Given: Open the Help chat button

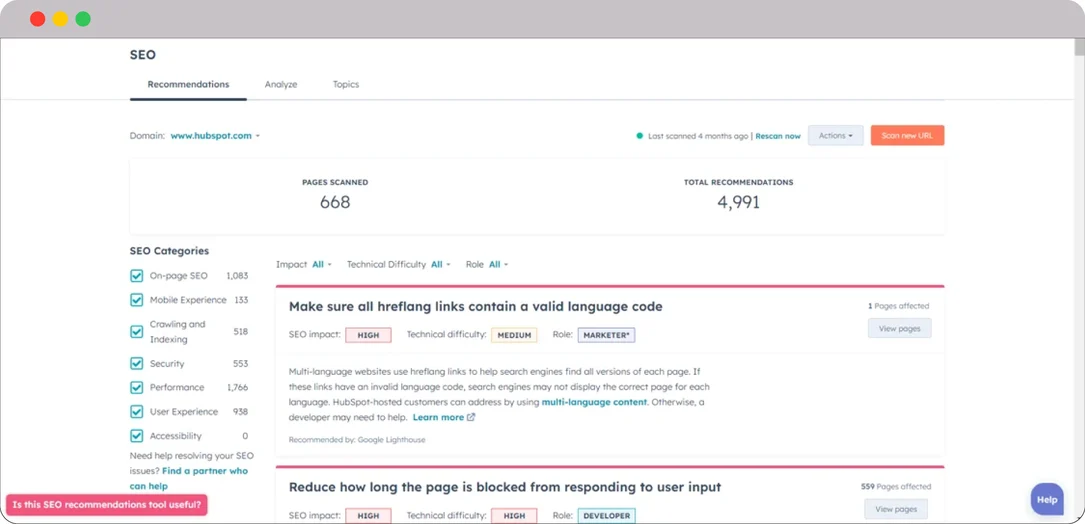Looking at the screenshot, I should pyautogui.click(x=1047, y=499).
